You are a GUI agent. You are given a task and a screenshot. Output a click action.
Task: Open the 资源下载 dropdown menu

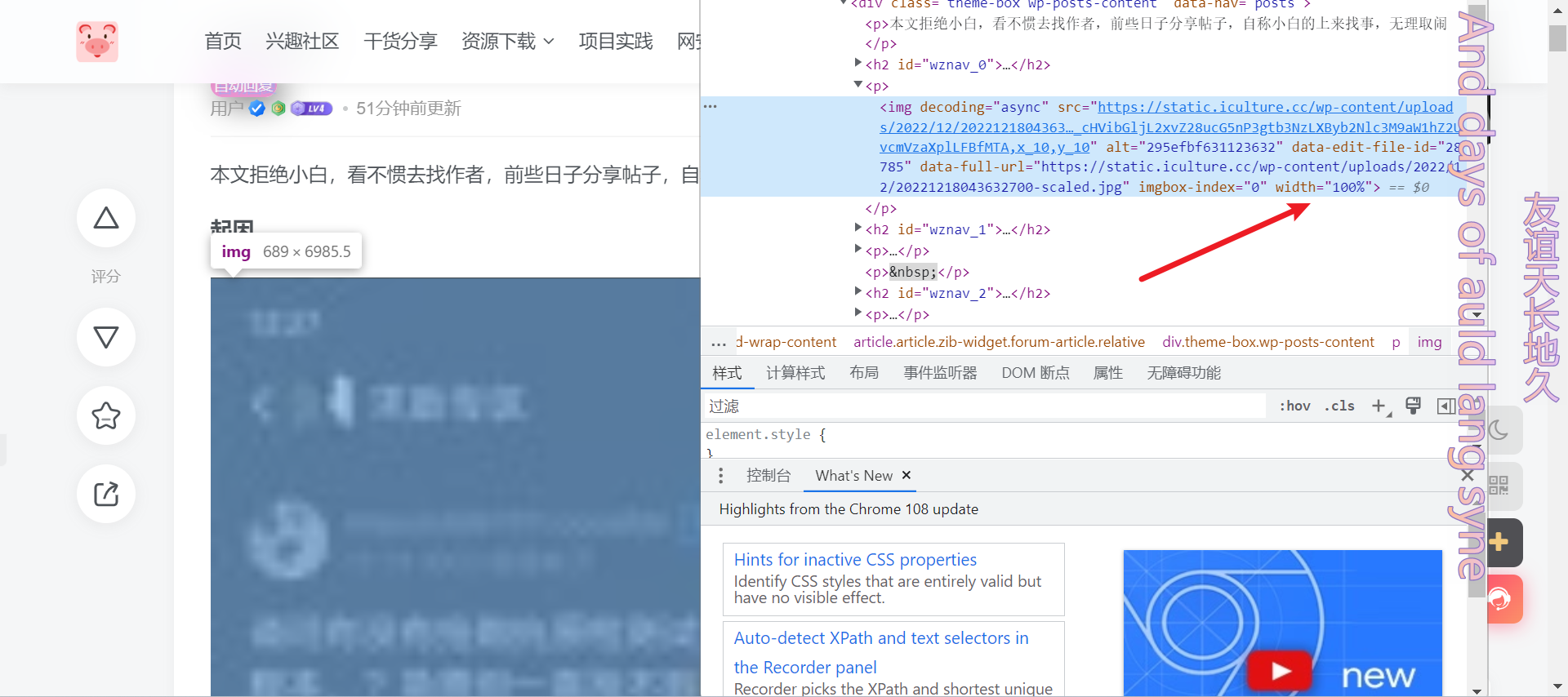tap(507, 42)
